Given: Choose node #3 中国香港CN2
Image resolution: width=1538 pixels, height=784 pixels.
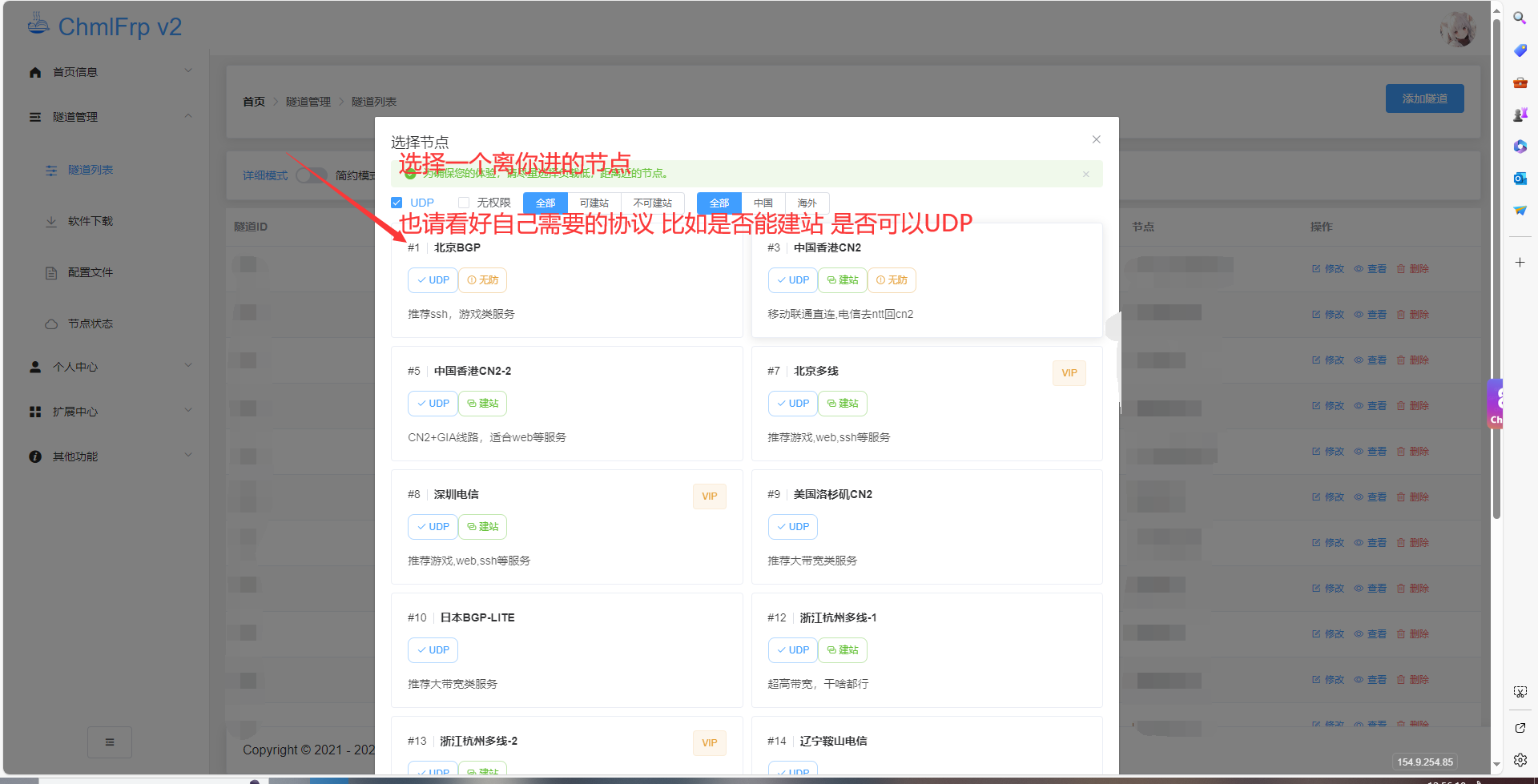Looking at the screenshot, I should pos(928,280).
